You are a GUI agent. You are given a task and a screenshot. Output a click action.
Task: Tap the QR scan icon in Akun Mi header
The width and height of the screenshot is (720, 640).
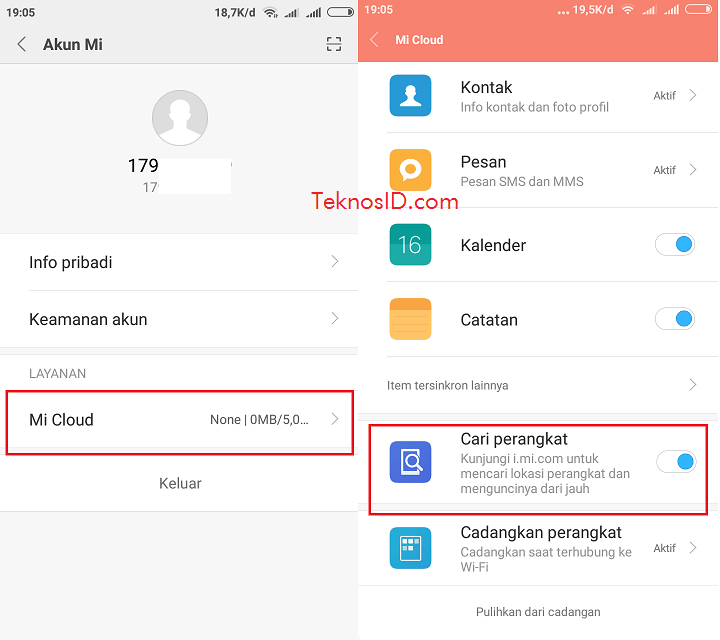tap(334, 45)
